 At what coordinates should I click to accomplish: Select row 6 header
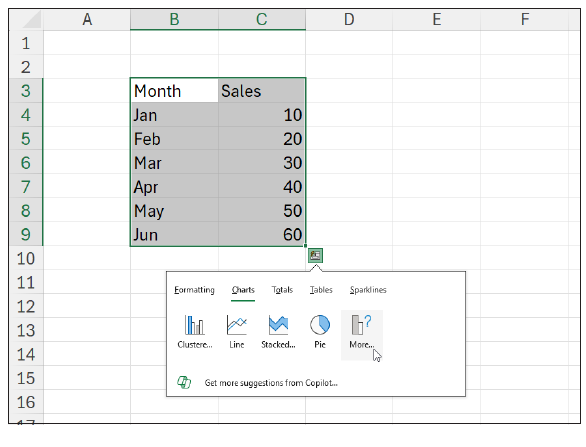(x=26, y=162)
